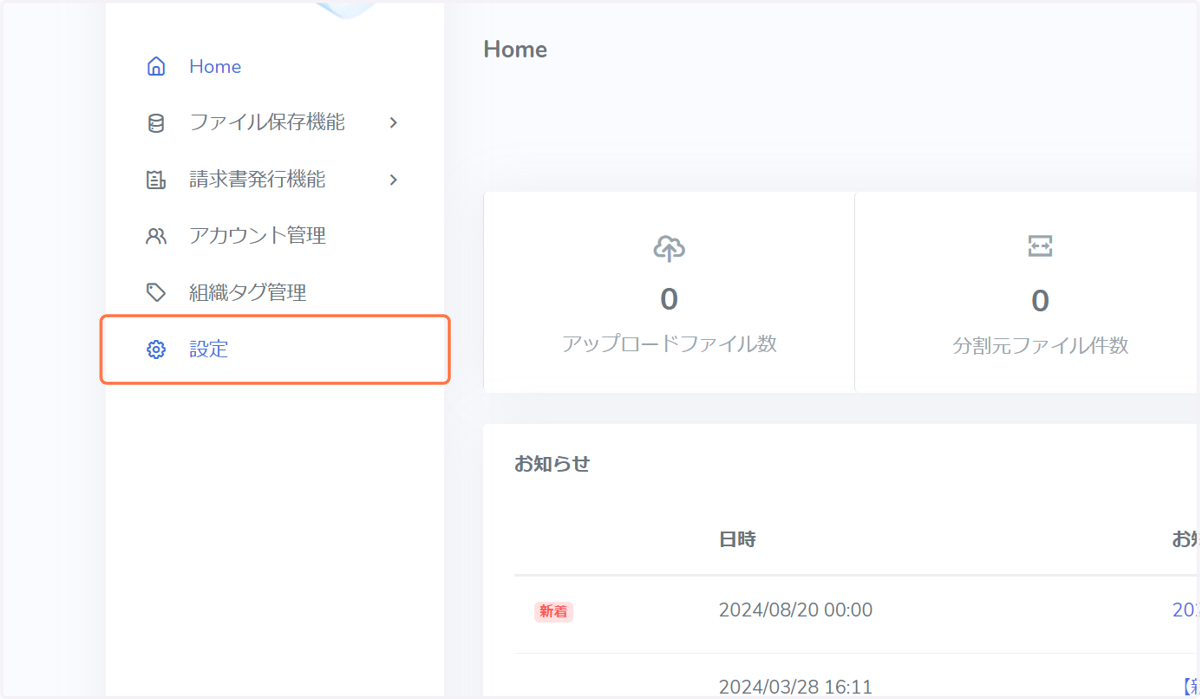Click the 2024/08/20 00:00 date cell
Image resolution: width=1200 pixels, height=699 pixels.
[x=796, y=610]
